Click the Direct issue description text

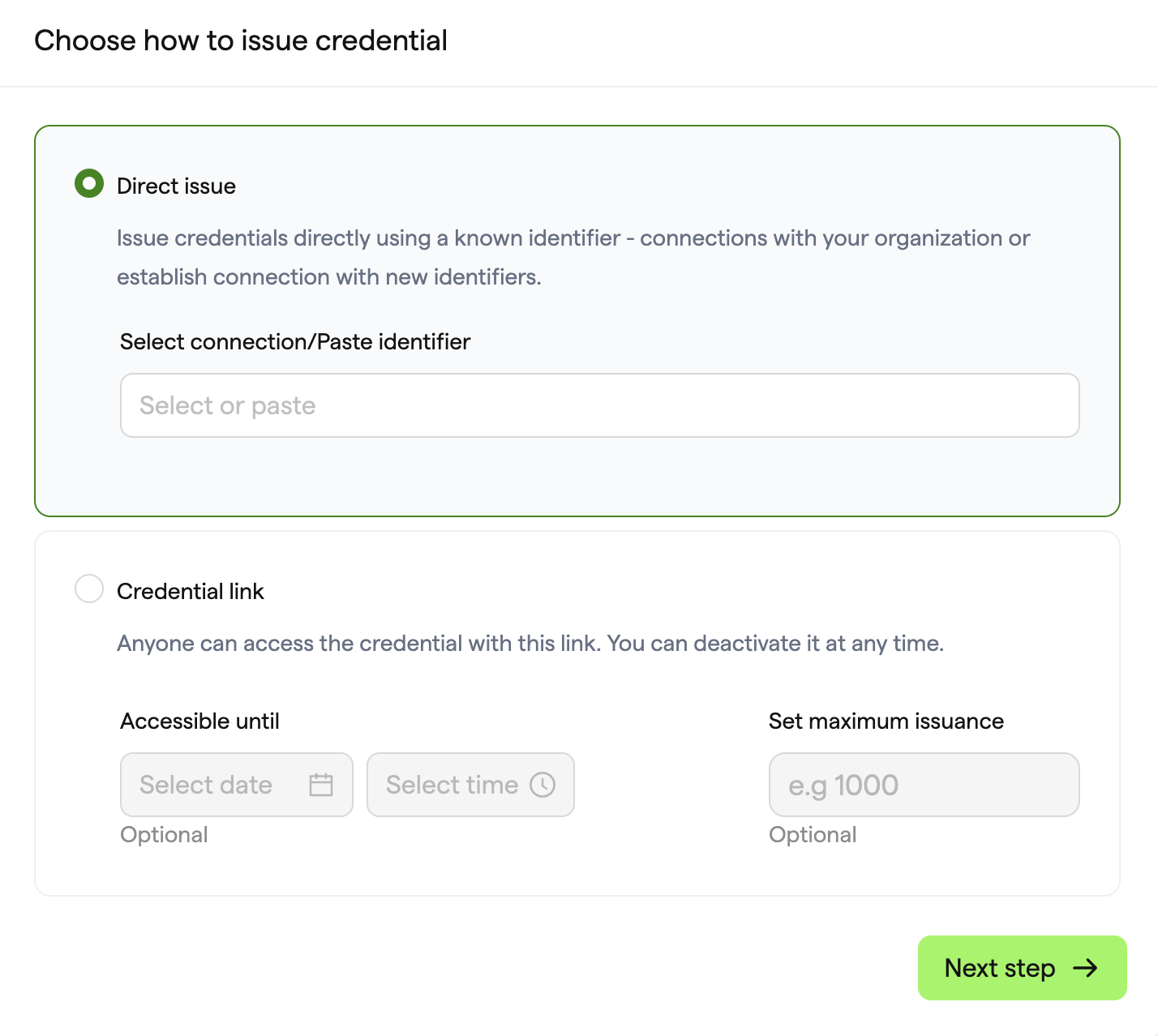click(x=573, y=258)
